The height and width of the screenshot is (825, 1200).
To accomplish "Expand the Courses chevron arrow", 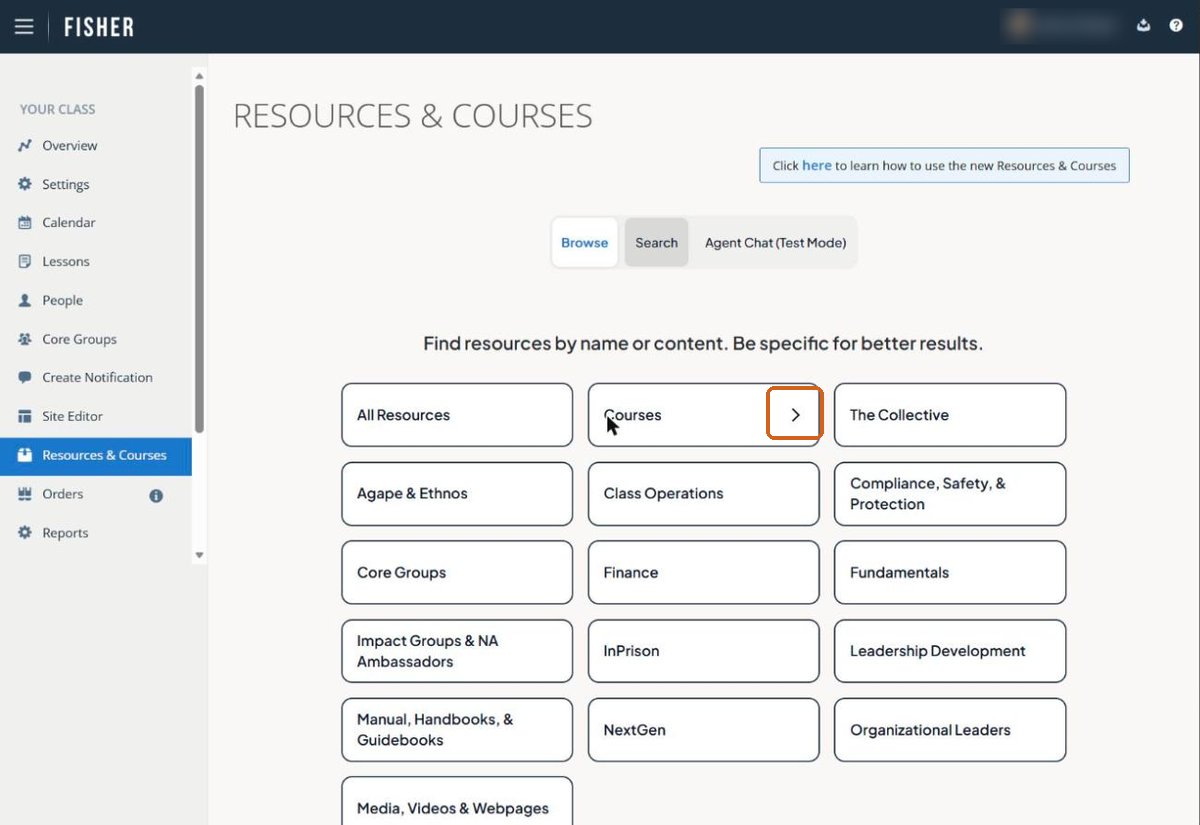I will click(x=795, y=415).
